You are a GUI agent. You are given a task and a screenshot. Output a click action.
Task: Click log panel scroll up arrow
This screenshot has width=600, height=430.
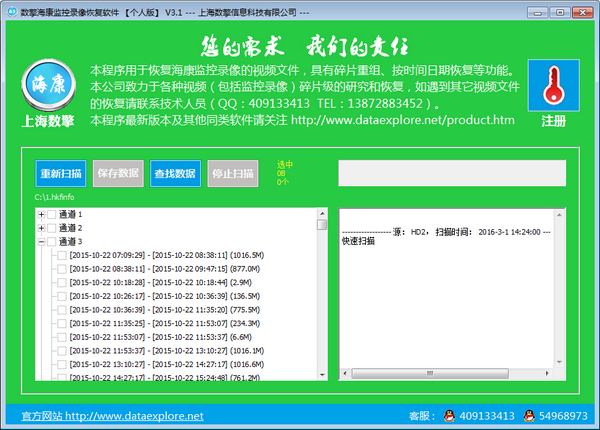pyautogui.click(x=559, y=215)
